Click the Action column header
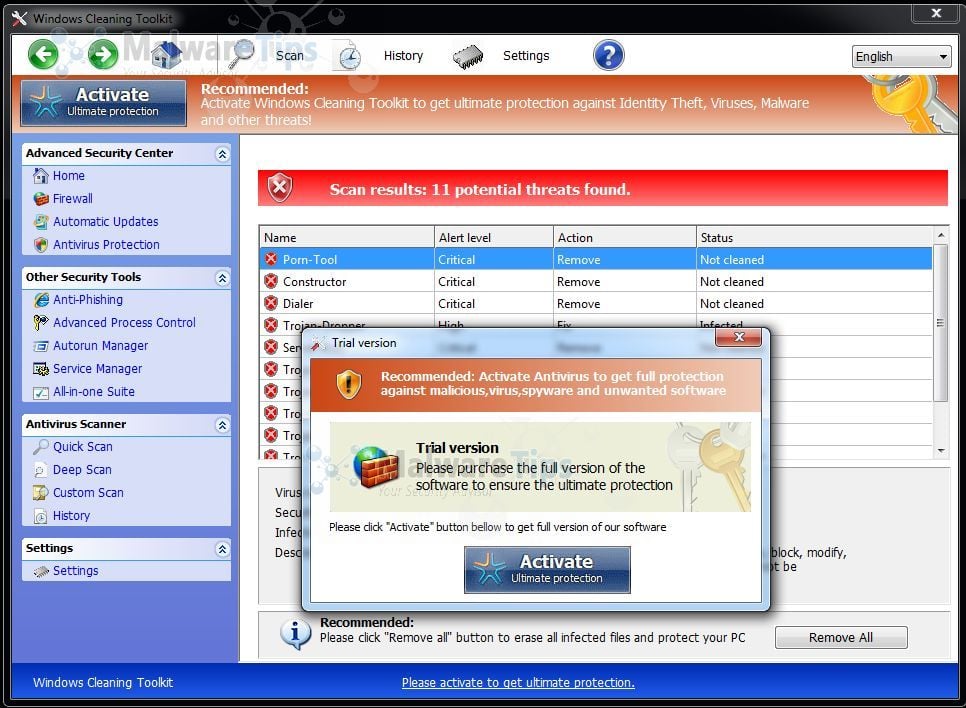Image resolution: width=966 pixels, height=708 pixels. 625,237
